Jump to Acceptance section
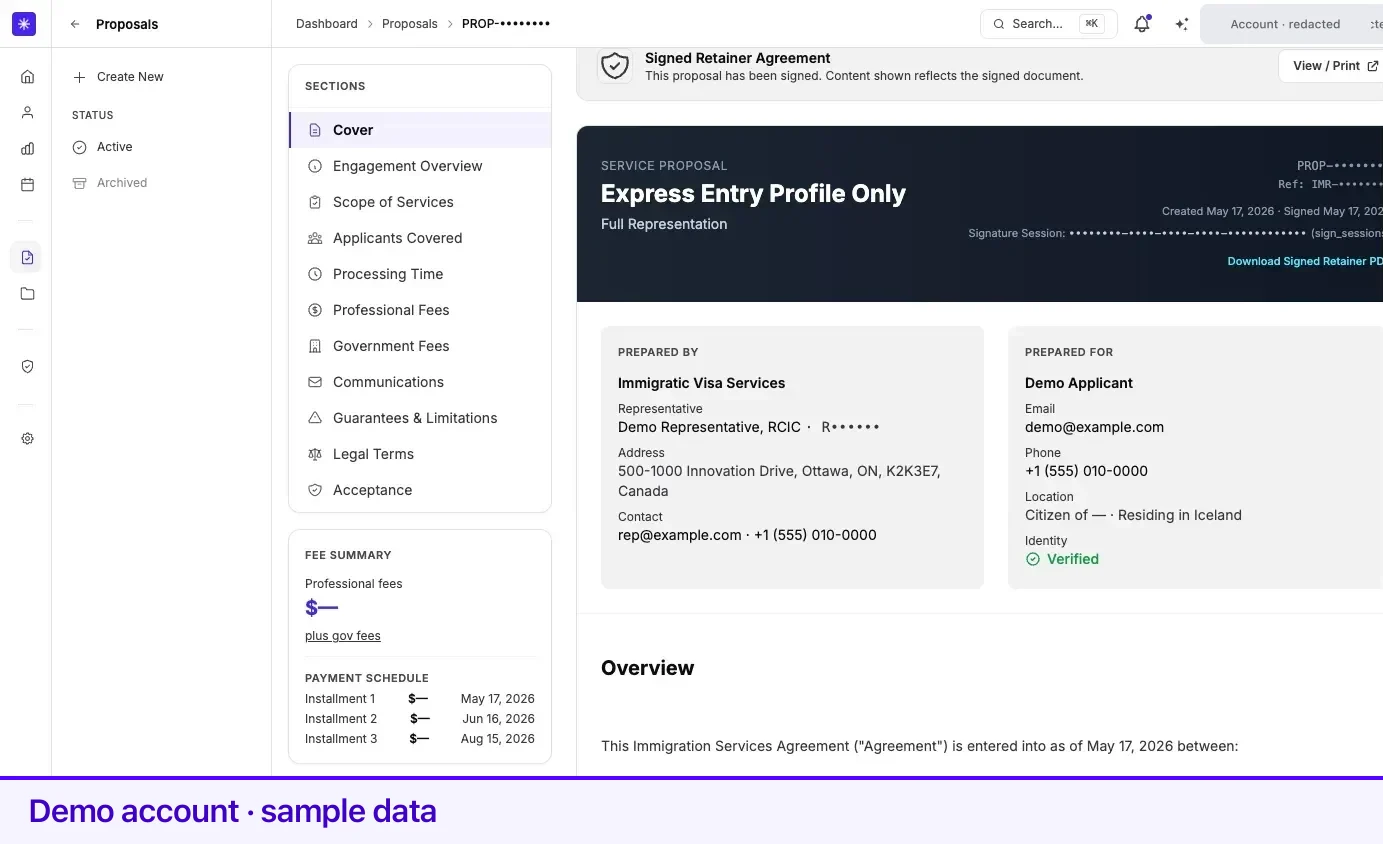The image size is (1383, 844). [x=420, y=490]
